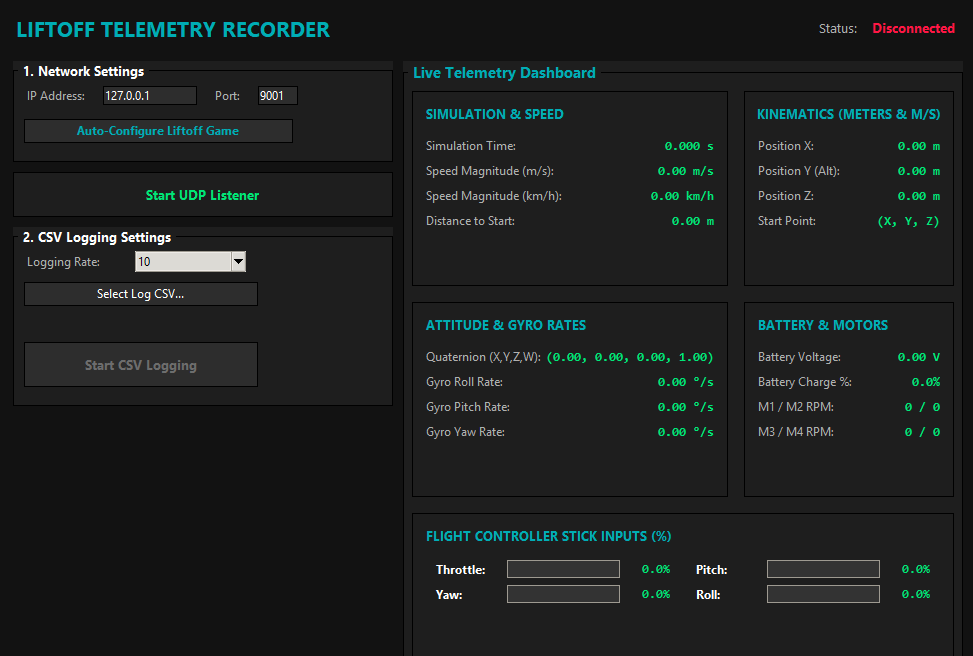Click the Auto-Configure Liftoff Game button
The height and width of the screenshot is (656, 973).
click(158, 131)
